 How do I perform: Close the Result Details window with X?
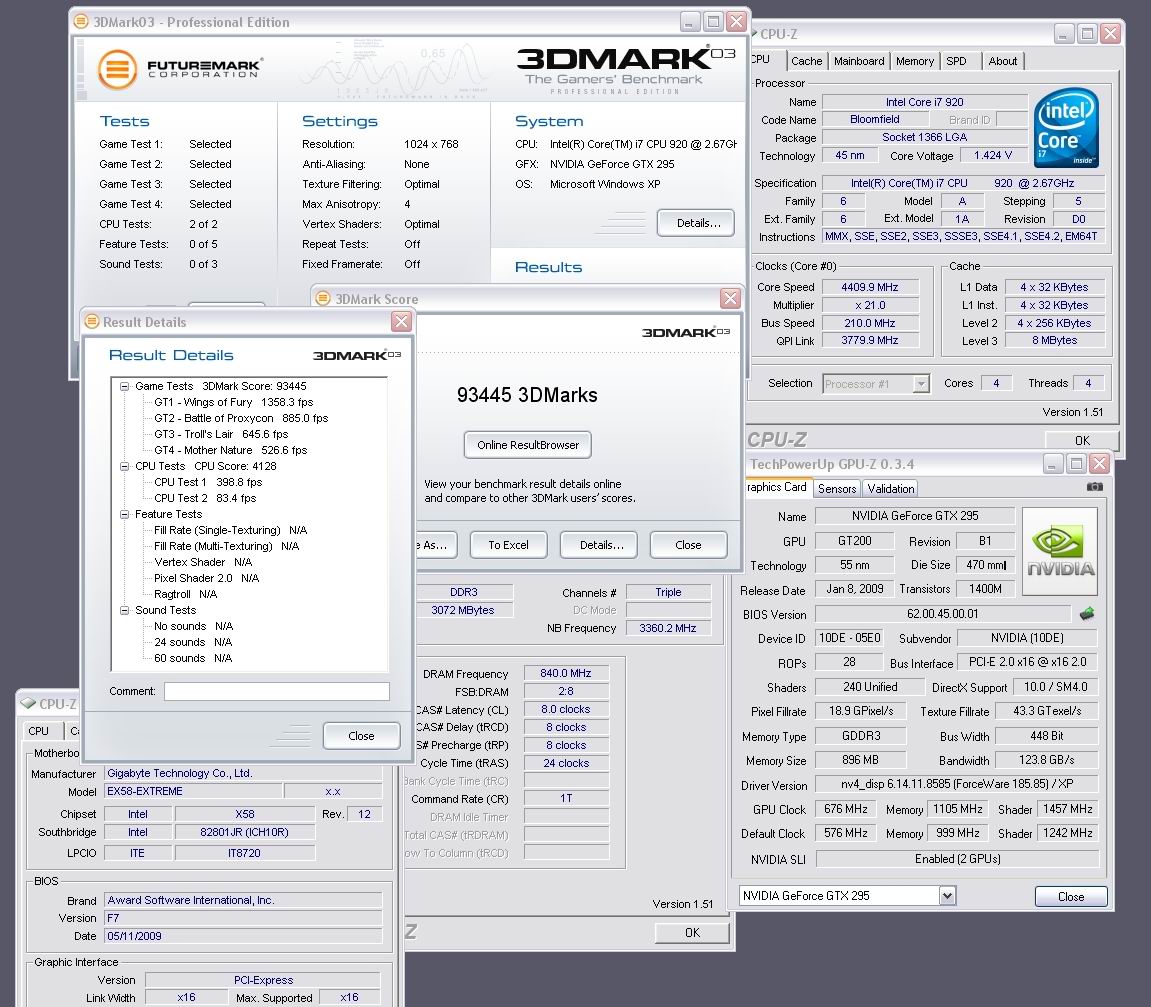pos(401,321)
